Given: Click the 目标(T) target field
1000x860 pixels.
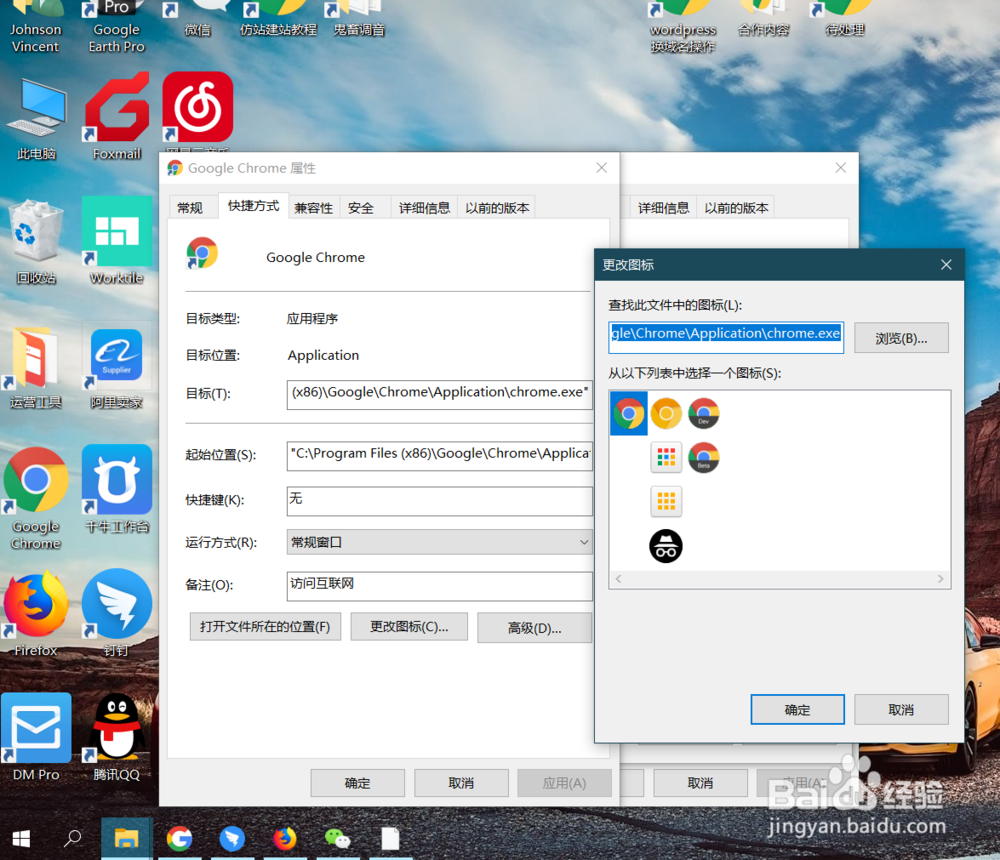Looking at the screenshot, I should [x=439, y=393].
